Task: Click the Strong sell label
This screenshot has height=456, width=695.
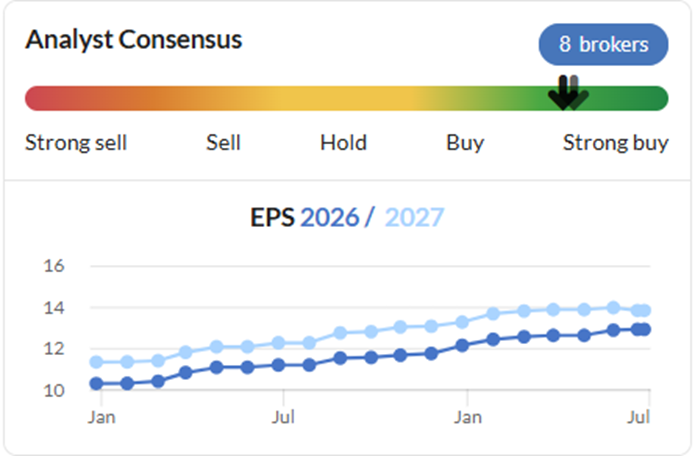Action: (76, 143)
